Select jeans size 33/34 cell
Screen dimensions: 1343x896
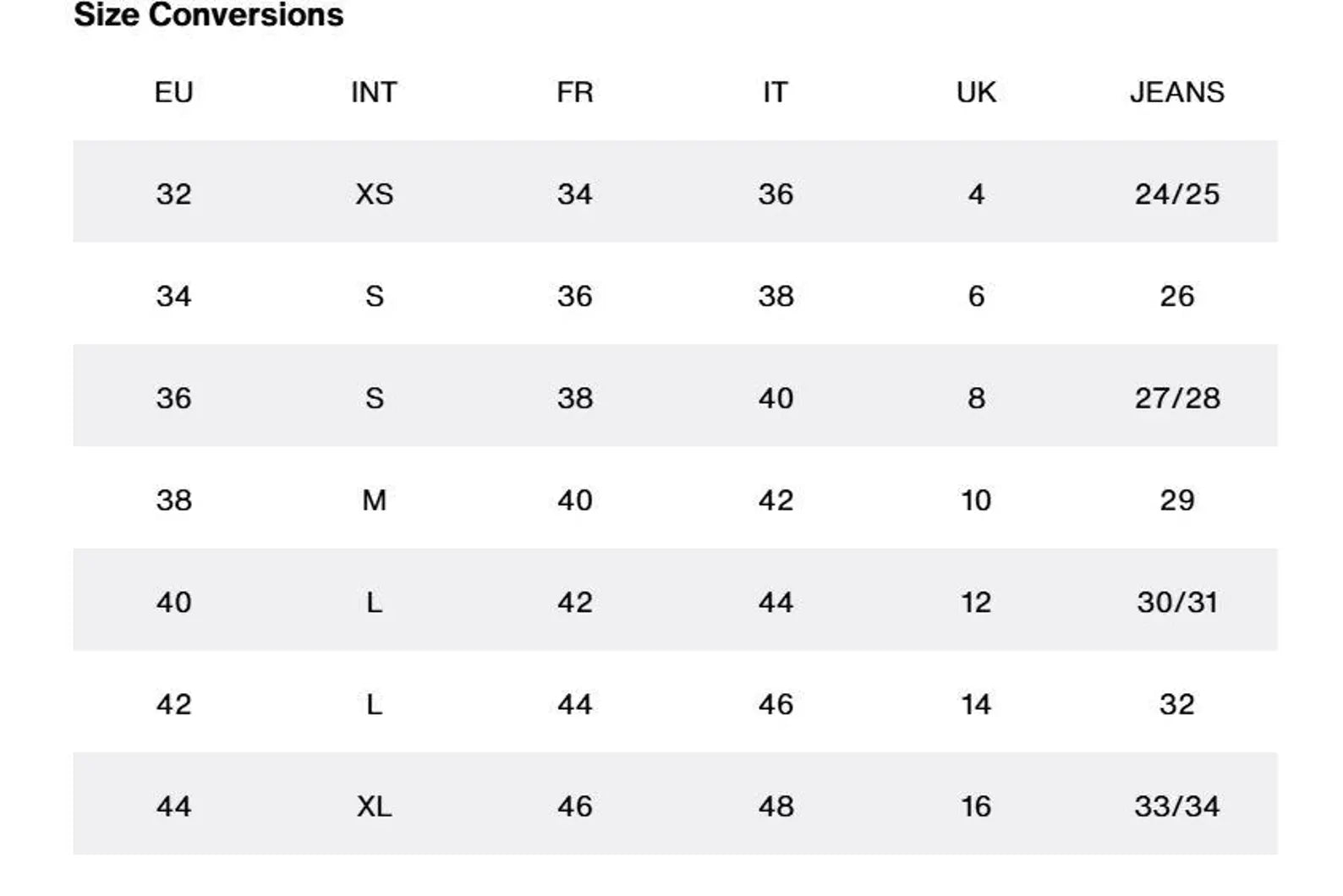click(x=1176, y=806)
